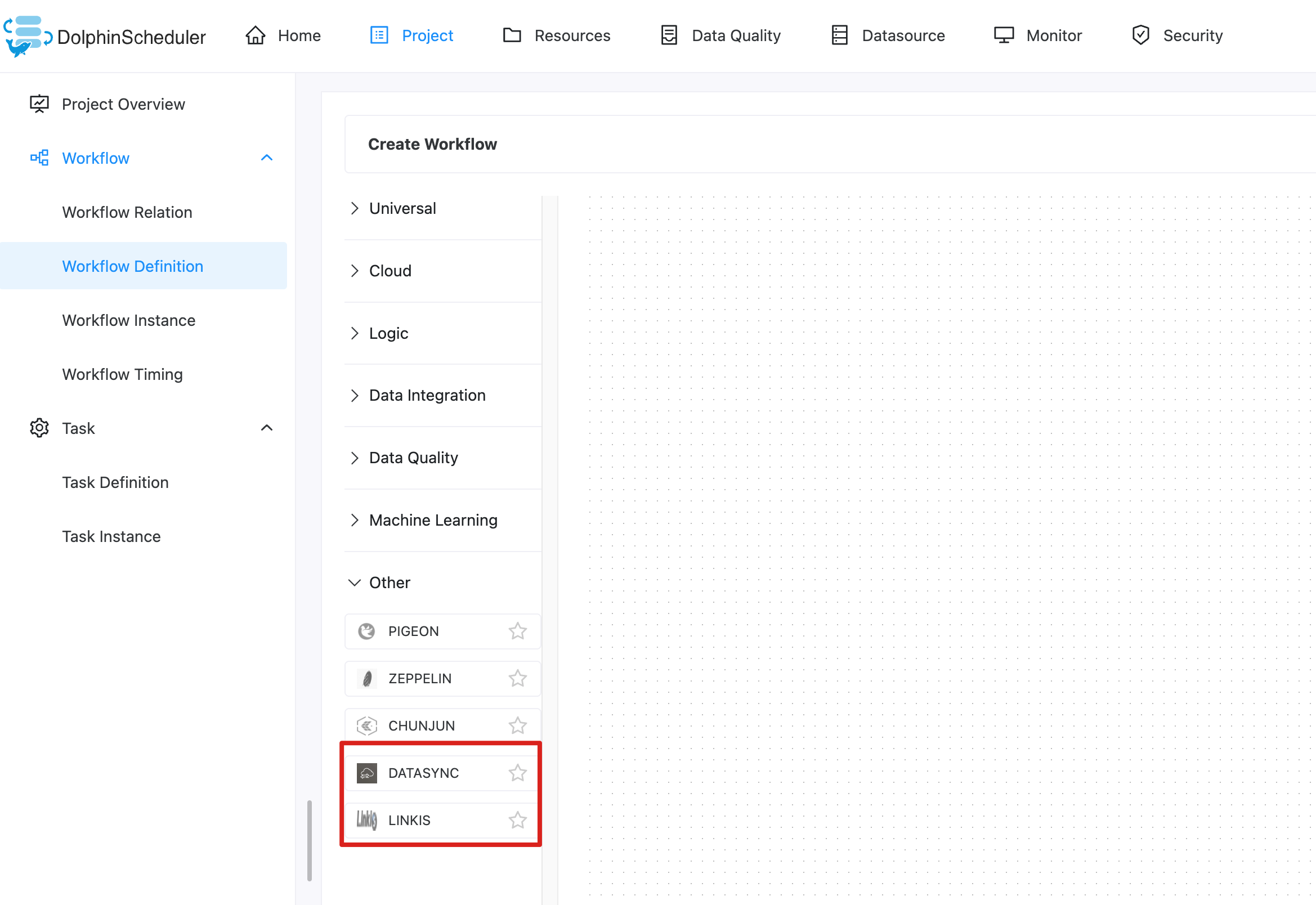Click the Security shield icon
The image size is (1316, 905).
(1140, 35)
